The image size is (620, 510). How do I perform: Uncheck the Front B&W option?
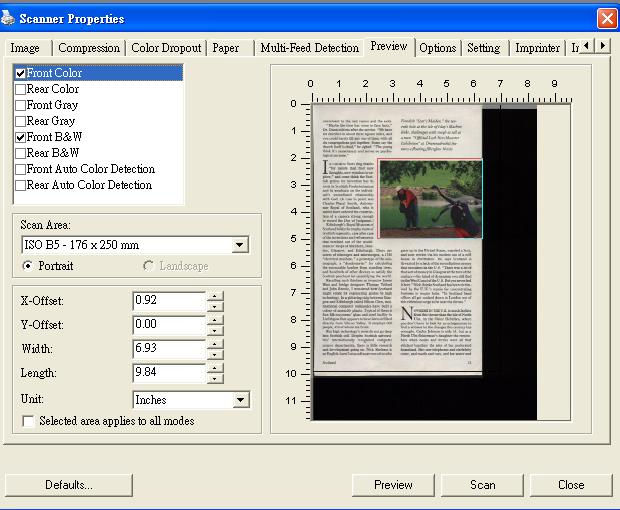pyautogui.click(x=21, y=137)
